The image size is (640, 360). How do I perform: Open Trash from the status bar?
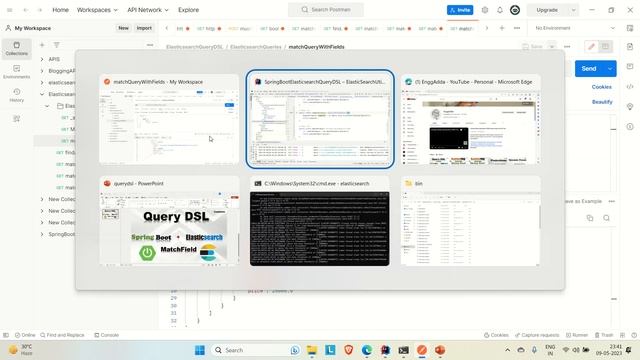(604, 335)
